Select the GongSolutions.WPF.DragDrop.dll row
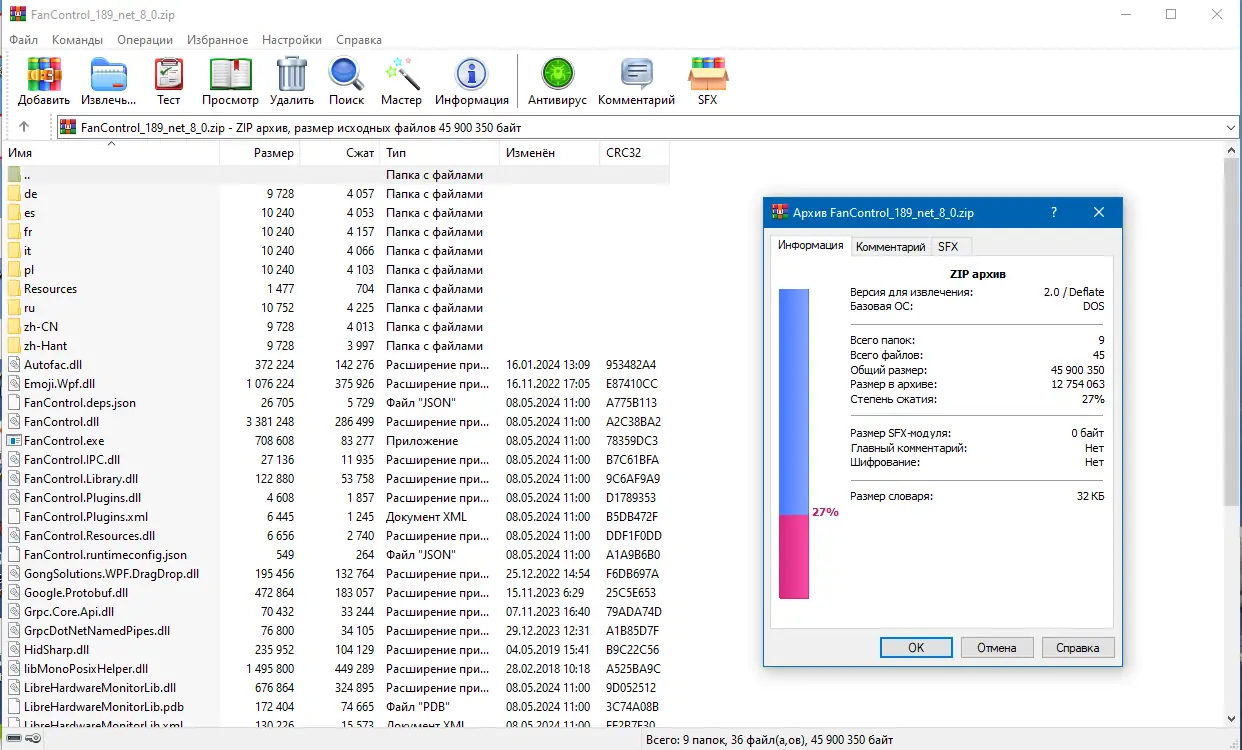This screenshot has height=750, width=1242. pyautogui.click(x=335, y=574)
